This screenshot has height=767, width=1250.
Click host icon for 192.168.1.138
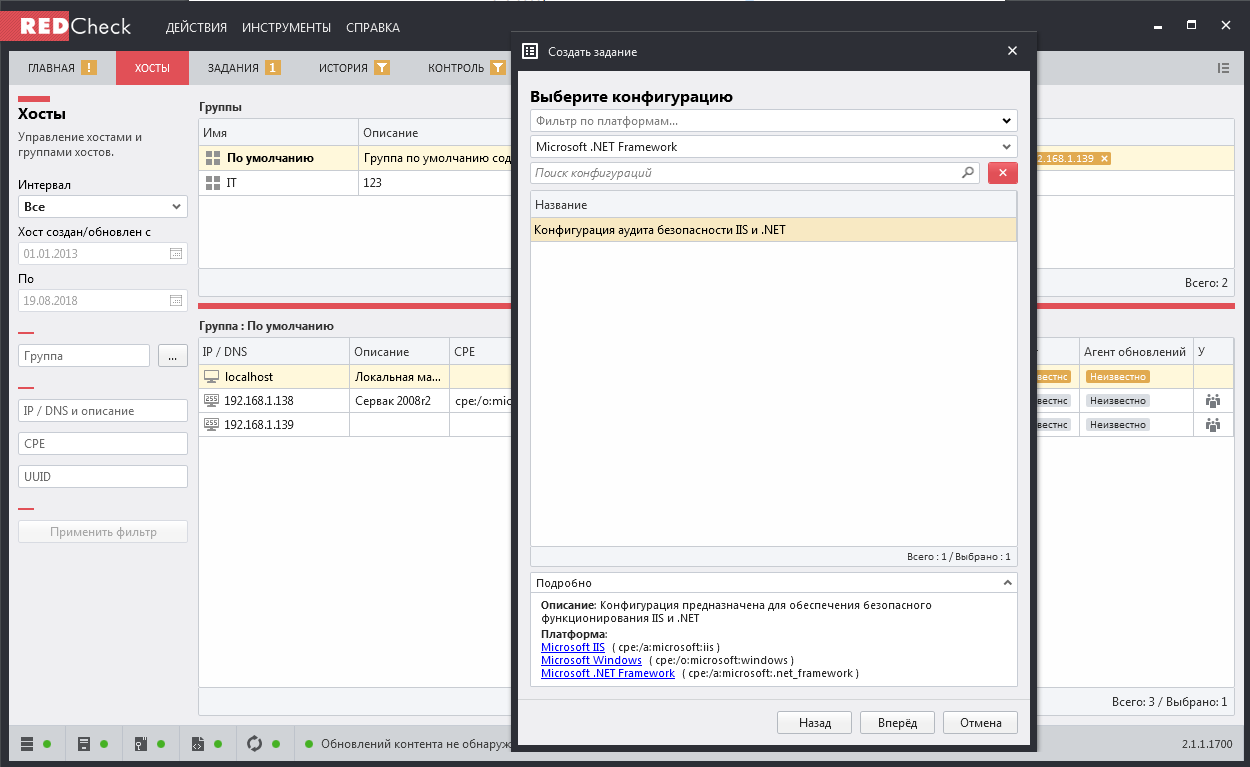click(211, 400)
